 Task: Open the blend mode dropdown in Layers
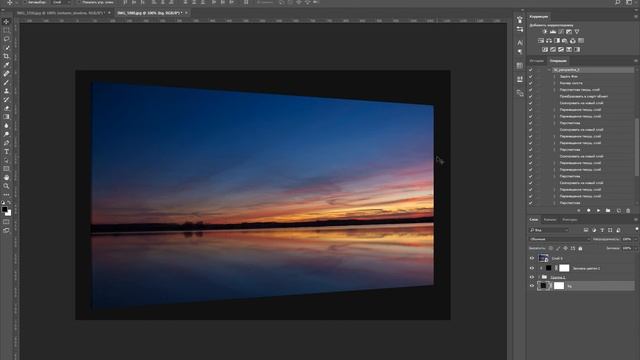coord(560,239)
